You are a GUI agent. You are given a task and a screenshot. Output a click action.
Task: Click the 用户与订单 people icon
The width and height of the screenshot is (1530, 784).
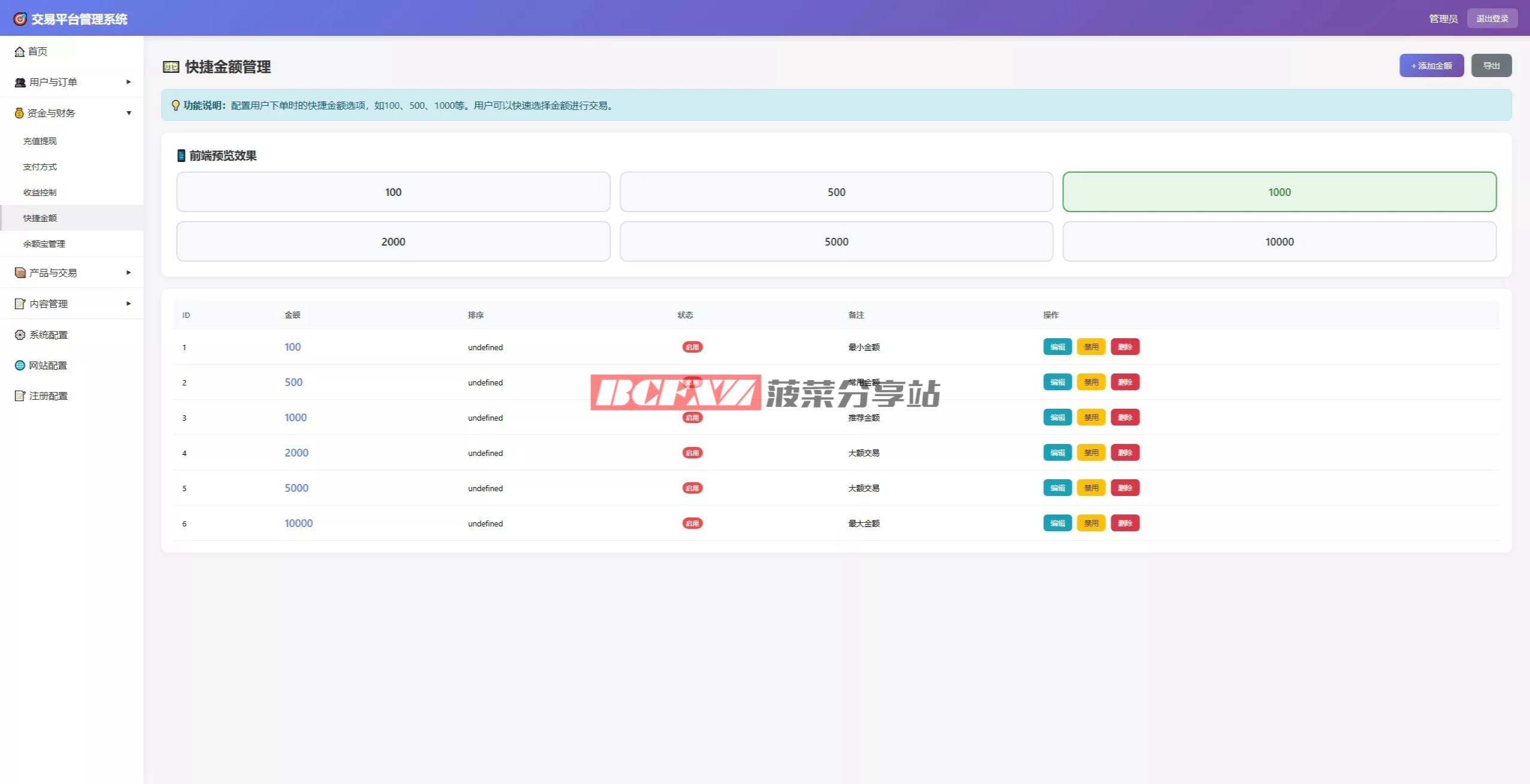[20, 82]
